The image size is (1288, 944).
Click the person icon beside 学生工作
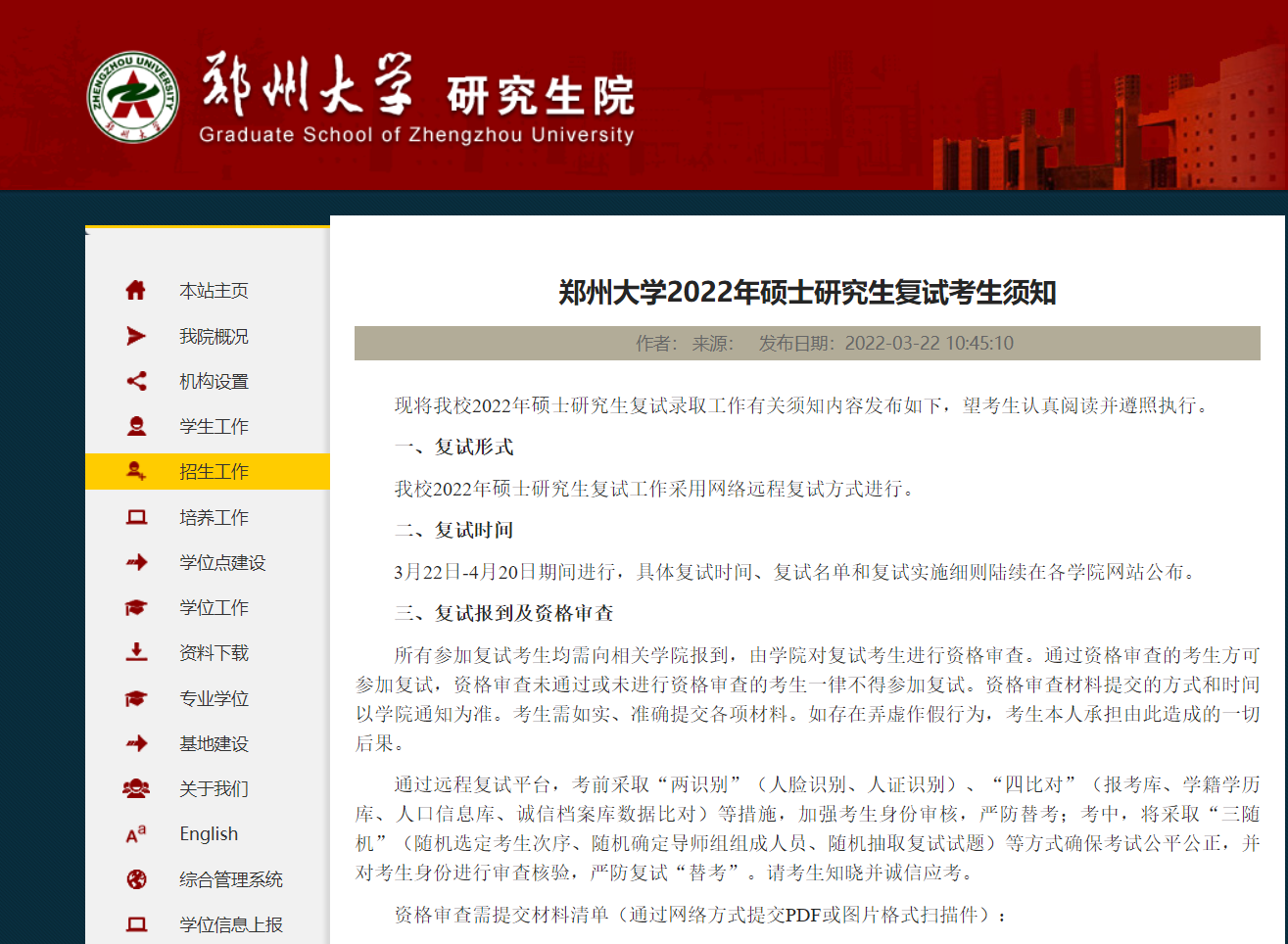tap(136, 426)
